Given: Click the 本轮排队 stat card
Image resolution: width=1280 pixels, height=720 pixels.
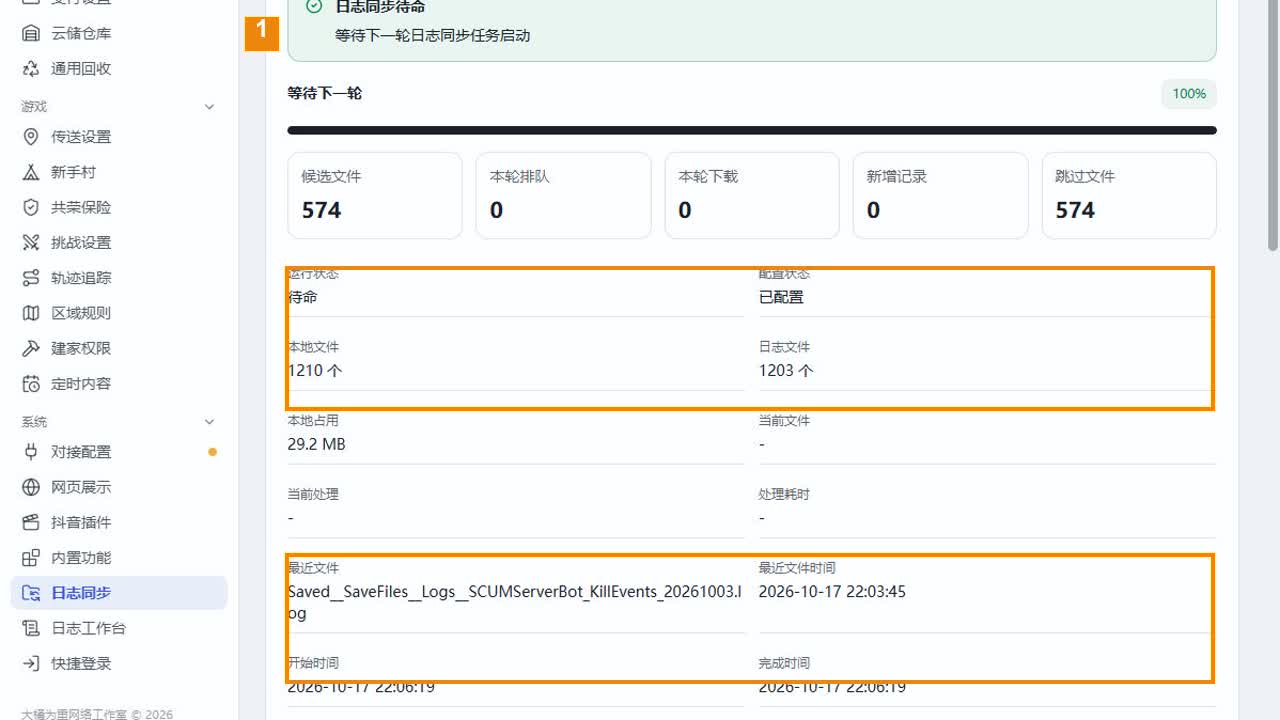Looking at the screenshot, I should tap(563, 195).
